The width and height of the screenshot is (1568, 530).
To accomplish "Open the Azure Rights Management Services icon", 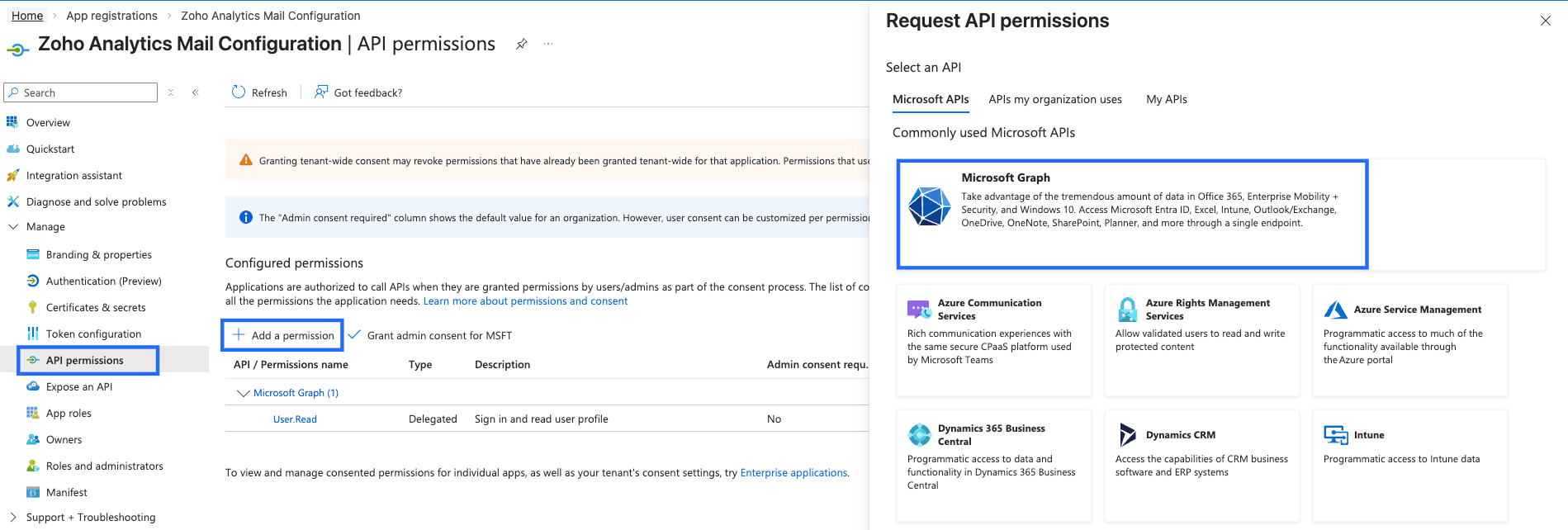I will click(1127, 310).
